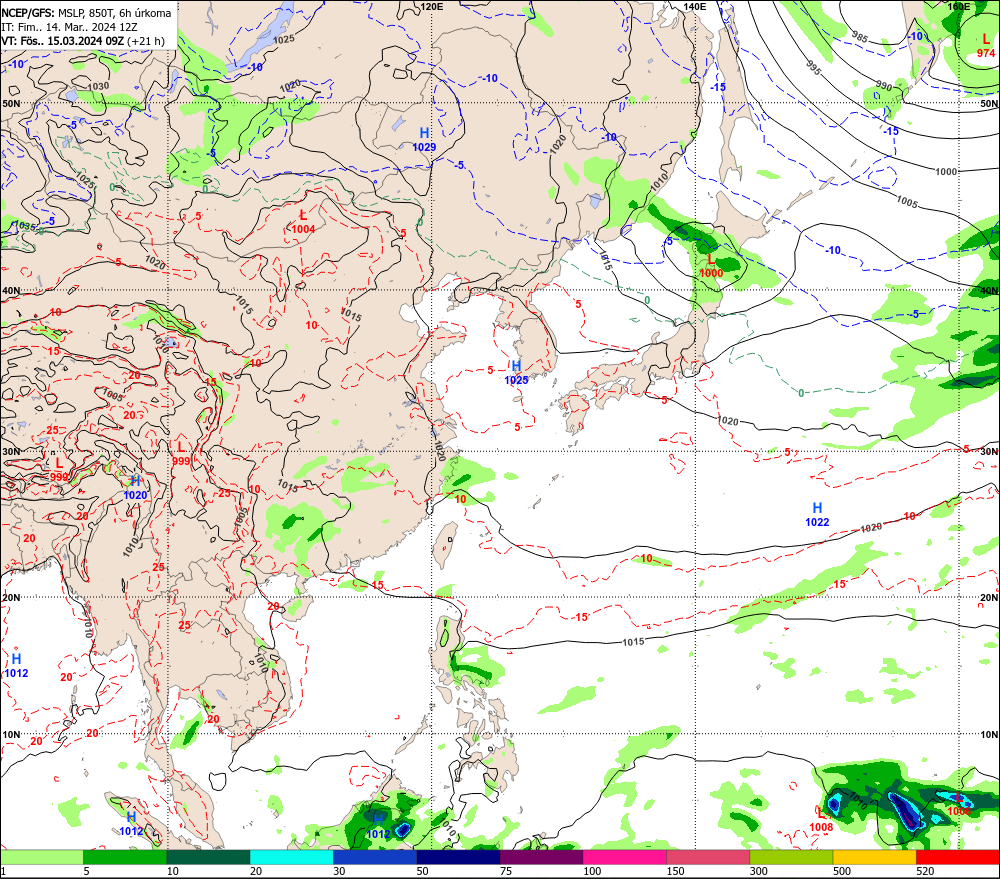Click the IT initialization time 14. Mar. 2024 12Z
The image size is (1000, 879).
pyautogui.click(x=69, y=27)
